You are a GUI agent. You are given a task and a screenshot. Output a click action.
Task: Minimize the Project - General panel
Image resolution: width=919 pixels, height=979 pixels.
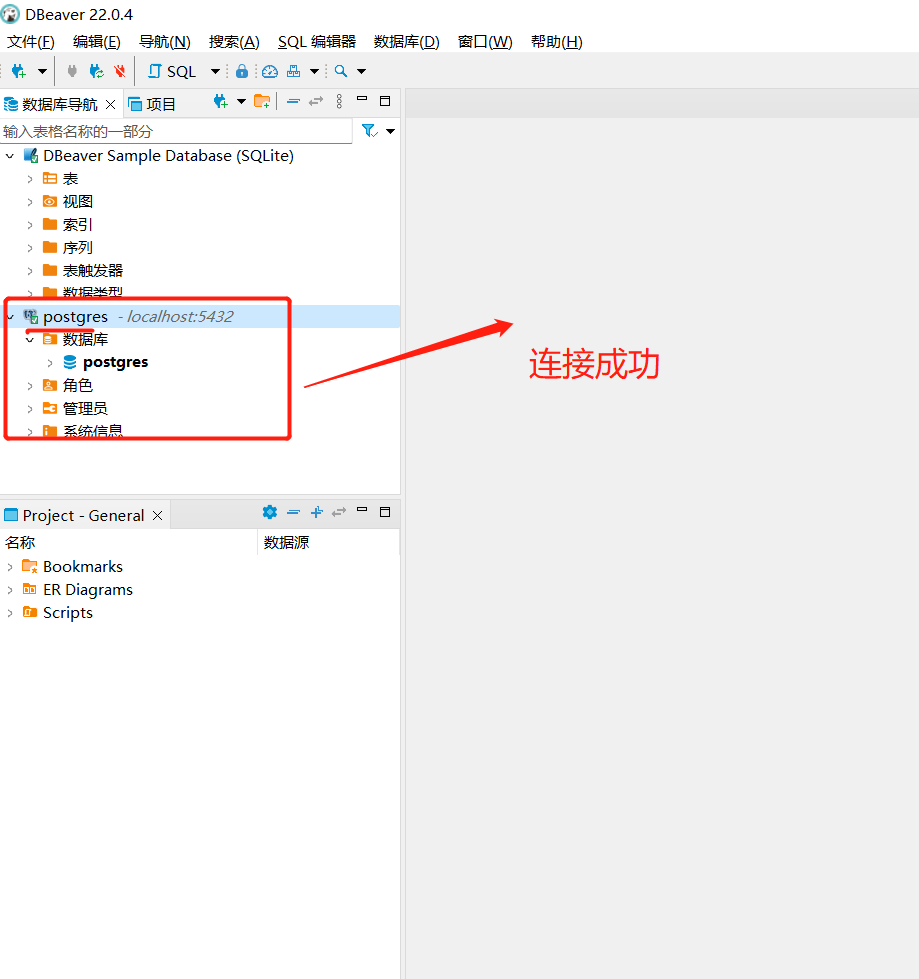tap(362, 509)
